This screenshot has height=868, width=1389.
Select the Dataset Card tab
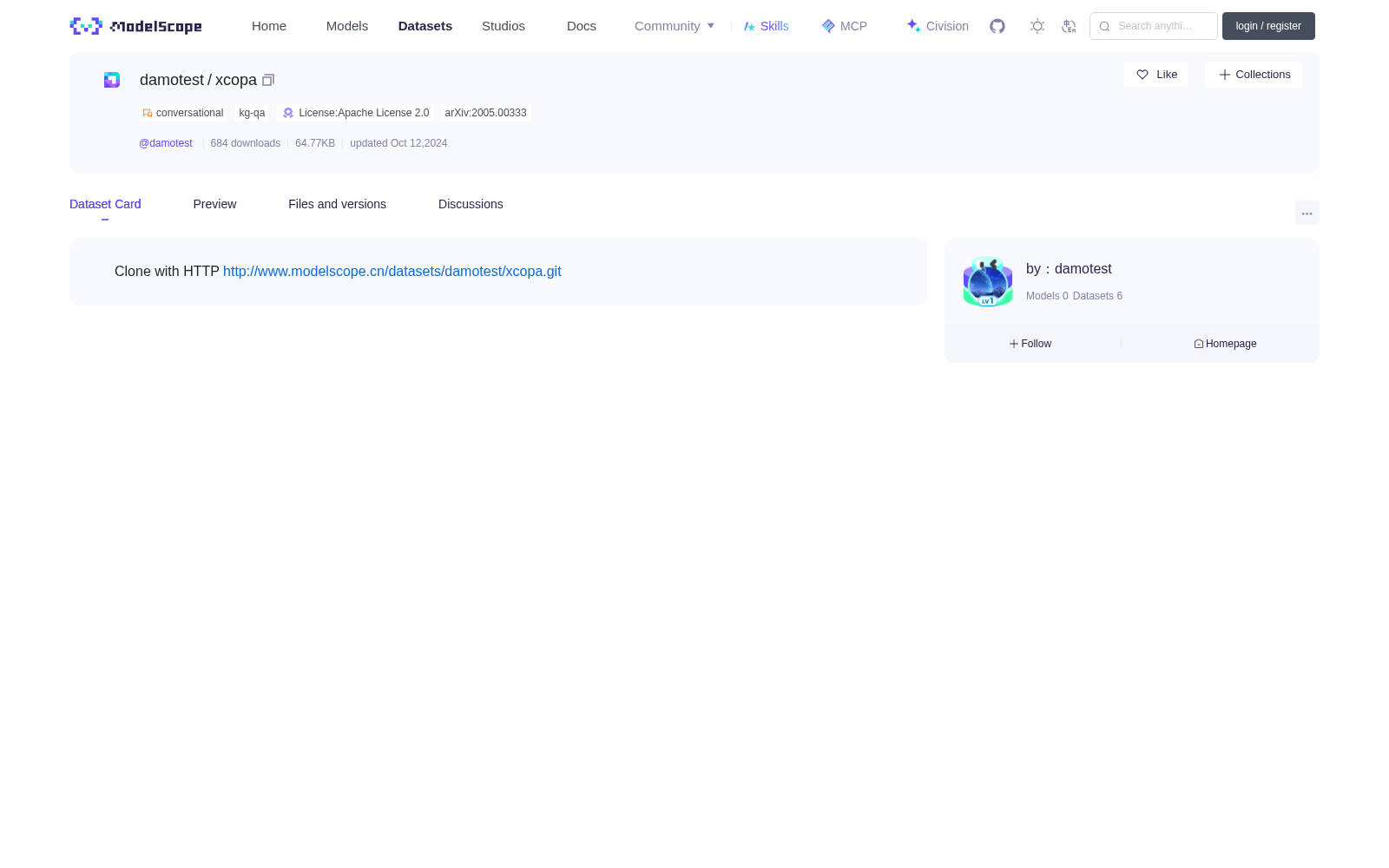pyautogui.click(x=105, y=204)
